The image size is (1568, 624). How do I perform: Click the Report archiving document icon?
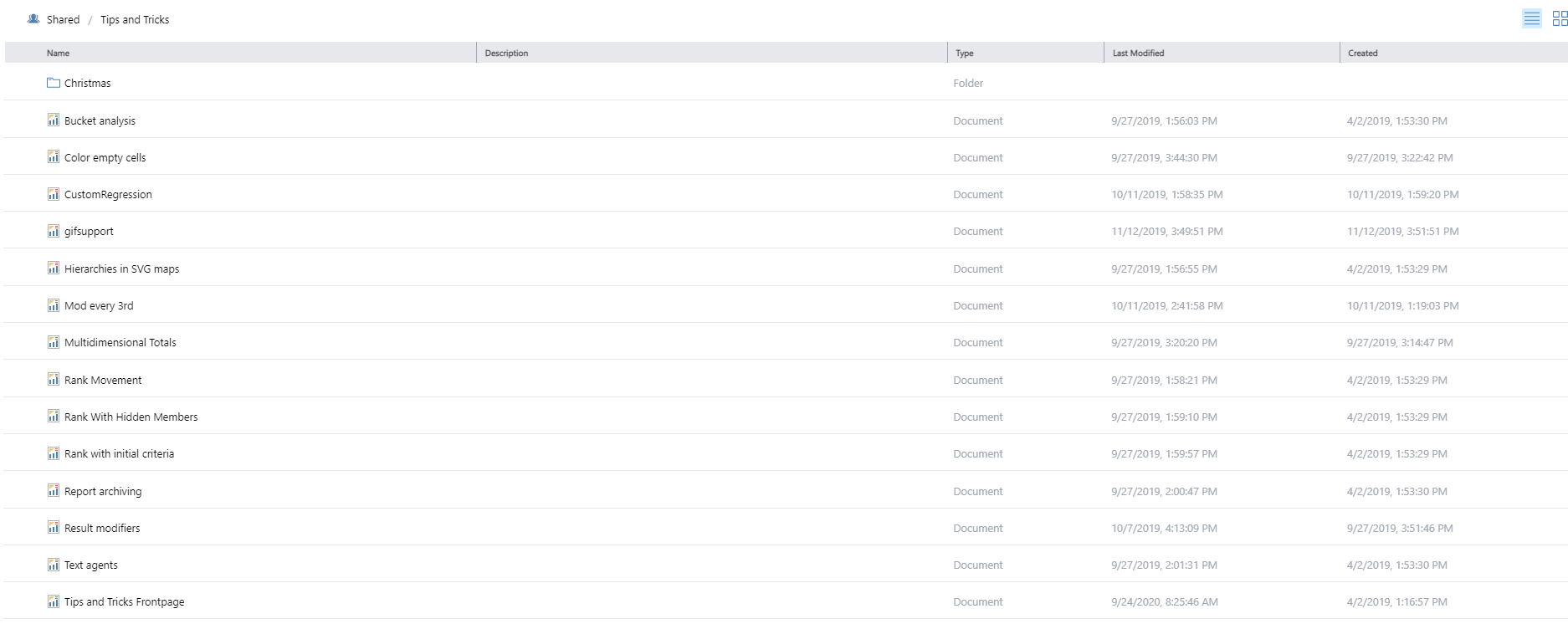(54, 490)
